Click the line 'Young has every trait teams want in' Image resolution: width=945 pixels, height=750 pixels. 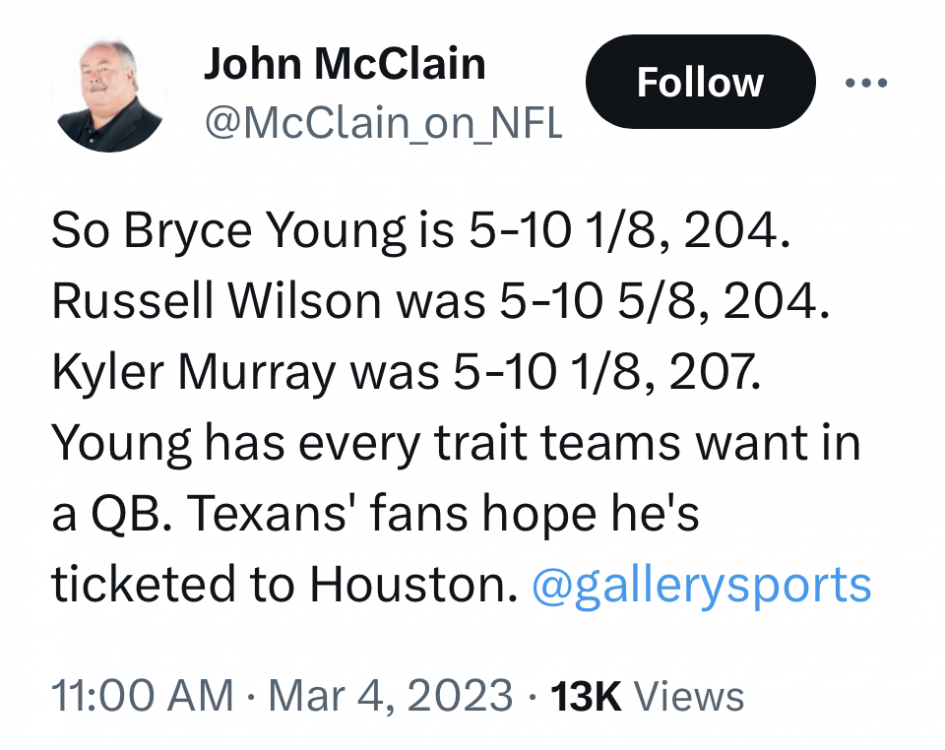click(455, 443)
